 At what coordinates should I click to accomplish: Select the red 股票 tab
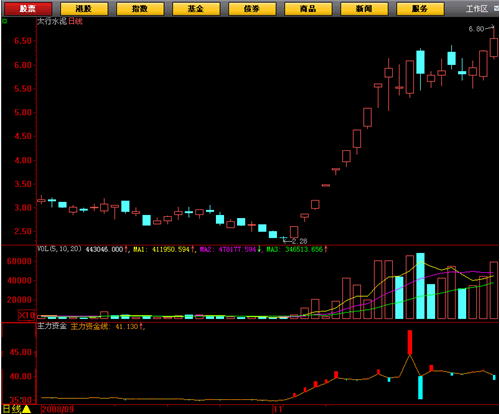tap(27, 9)
